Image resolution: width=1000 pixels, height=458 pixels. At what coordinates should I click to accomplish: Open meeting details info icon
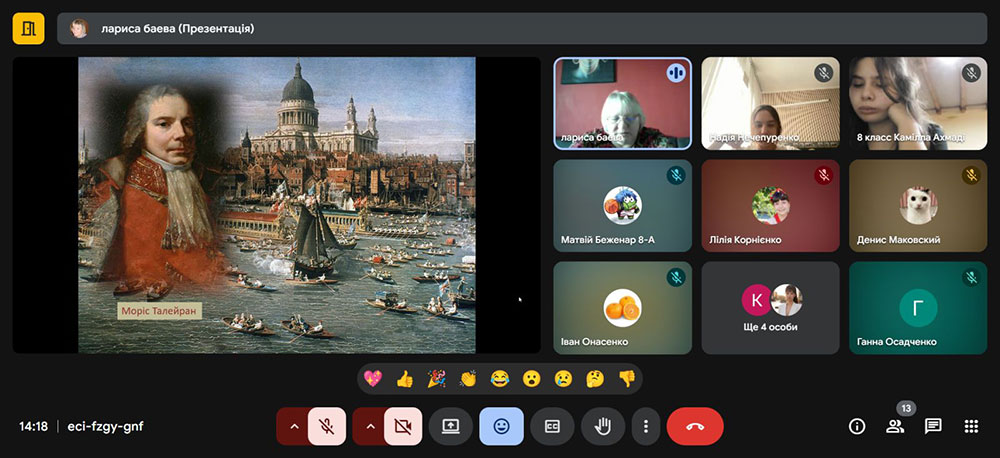856,426
